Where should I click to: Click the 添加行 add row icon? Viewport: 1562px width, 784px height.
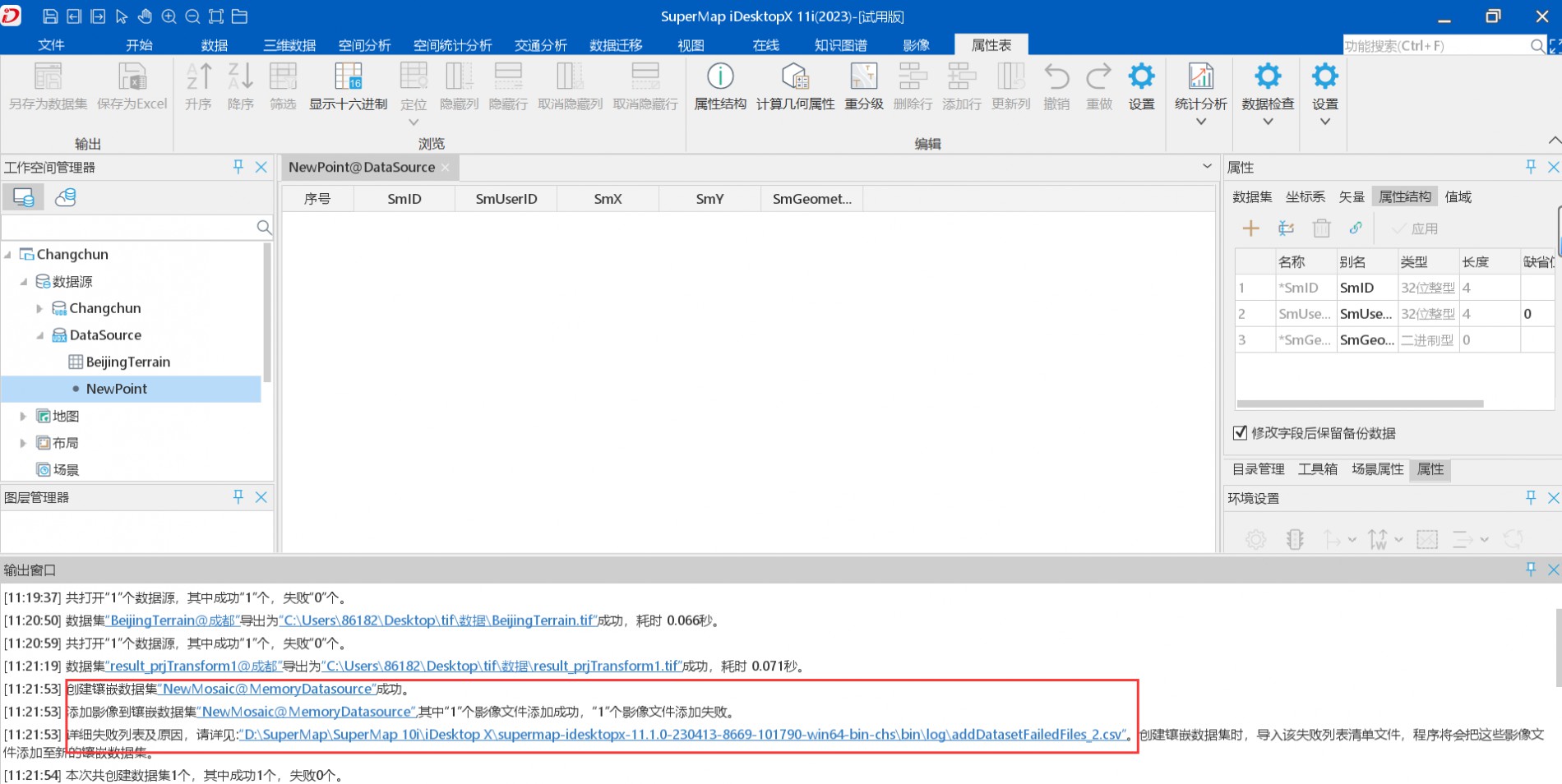click(962, 76)
